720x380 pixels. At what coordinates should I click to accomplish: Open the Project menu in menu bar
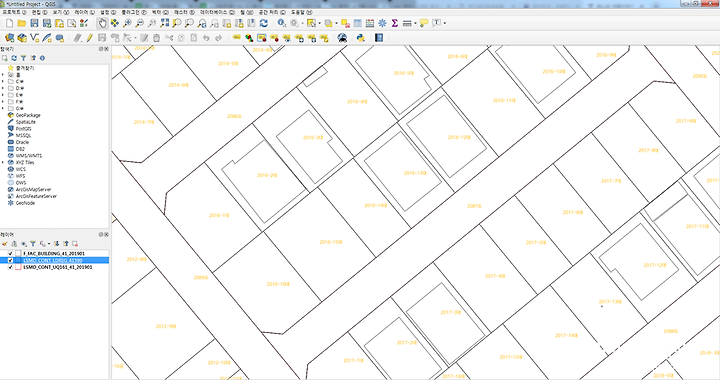[x=14, y=12]
